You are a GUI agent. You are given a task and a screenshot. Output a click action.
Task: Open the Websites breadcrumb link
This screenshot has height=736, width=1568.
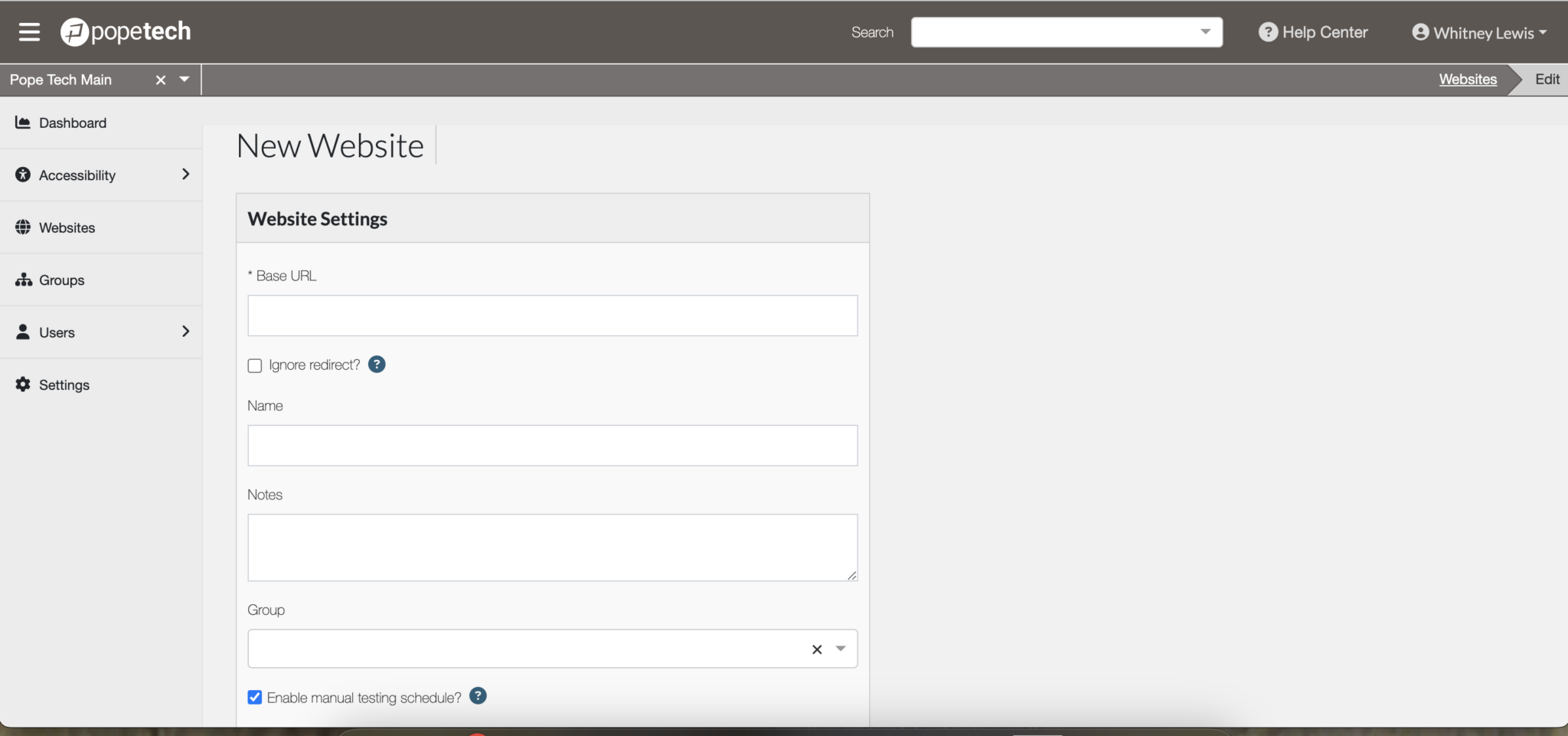pyautogui.click(x=1466, y=79)
